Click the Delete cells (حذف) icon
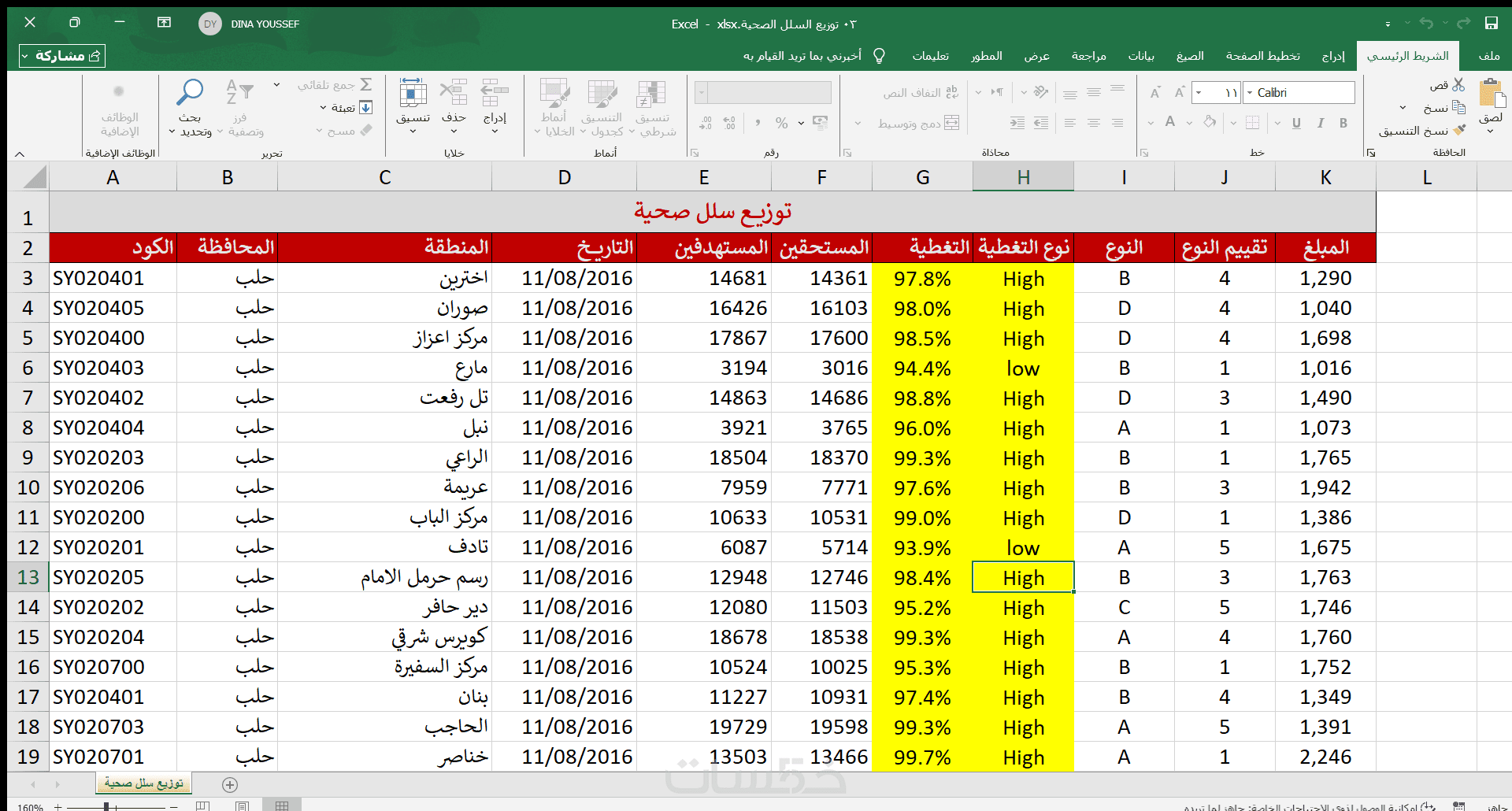This screenshot has width=1512, height=811. (x=454, y=93)
